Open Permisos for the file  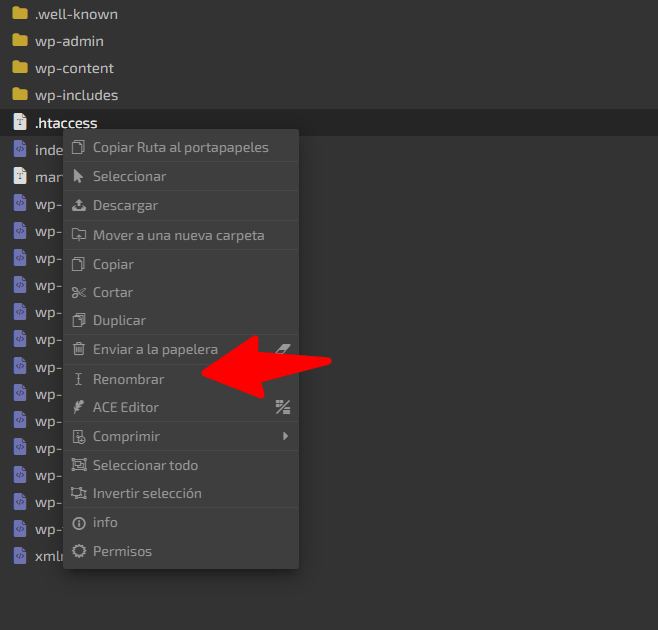tap(181, 552)
